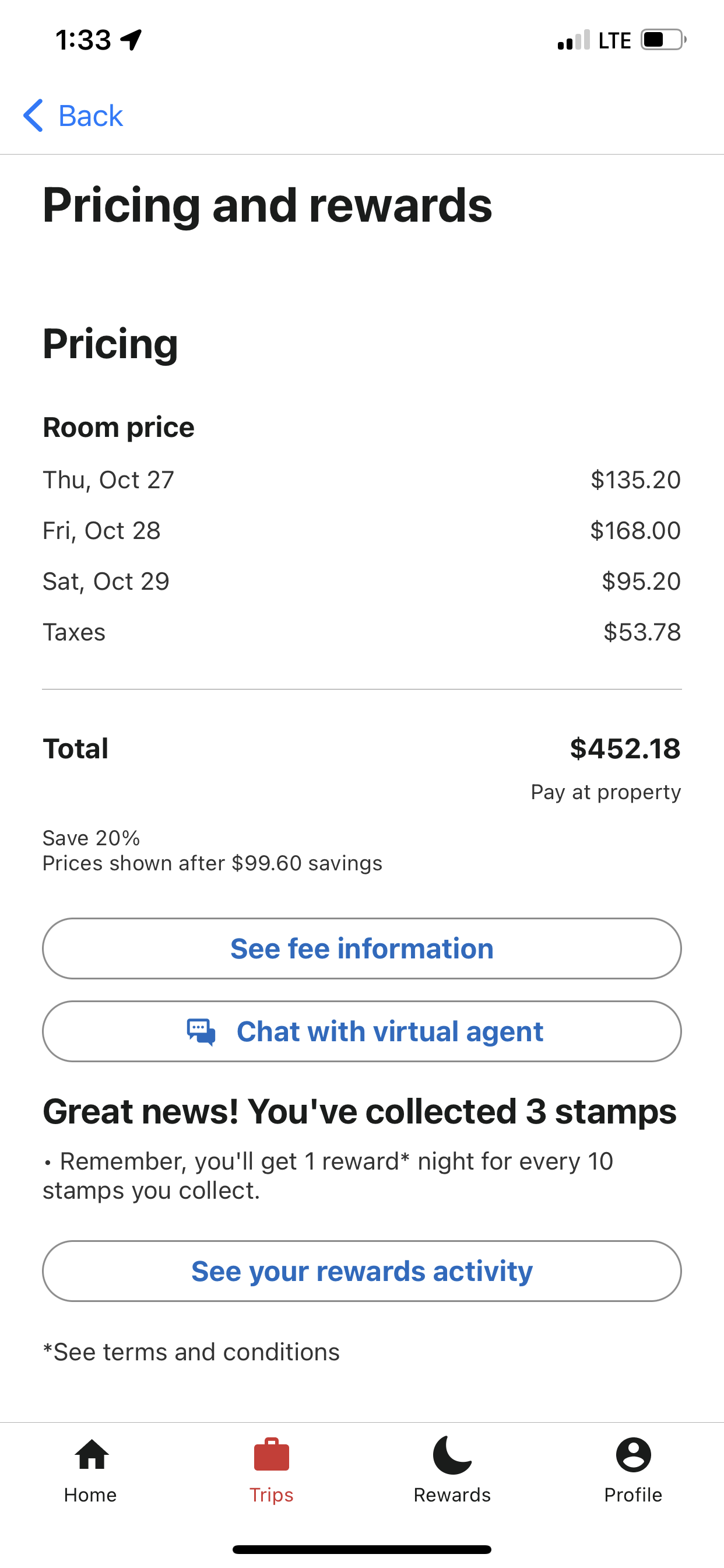Tap the home indicator bar at bottom
This screenshot has width=724, height=1568.
click(362, 1549)
